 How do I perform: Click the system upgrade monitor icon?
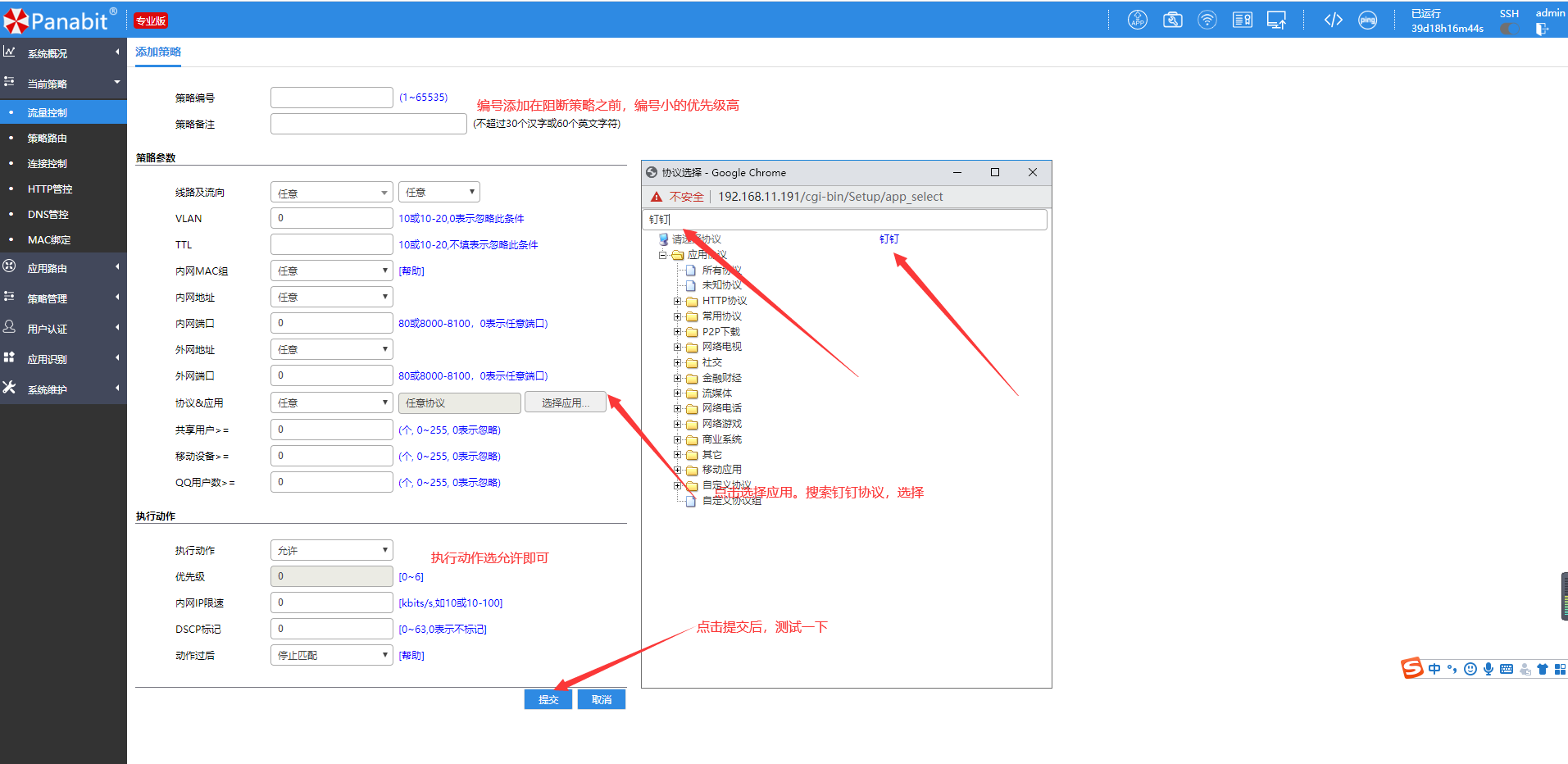tap(1276, 20)
